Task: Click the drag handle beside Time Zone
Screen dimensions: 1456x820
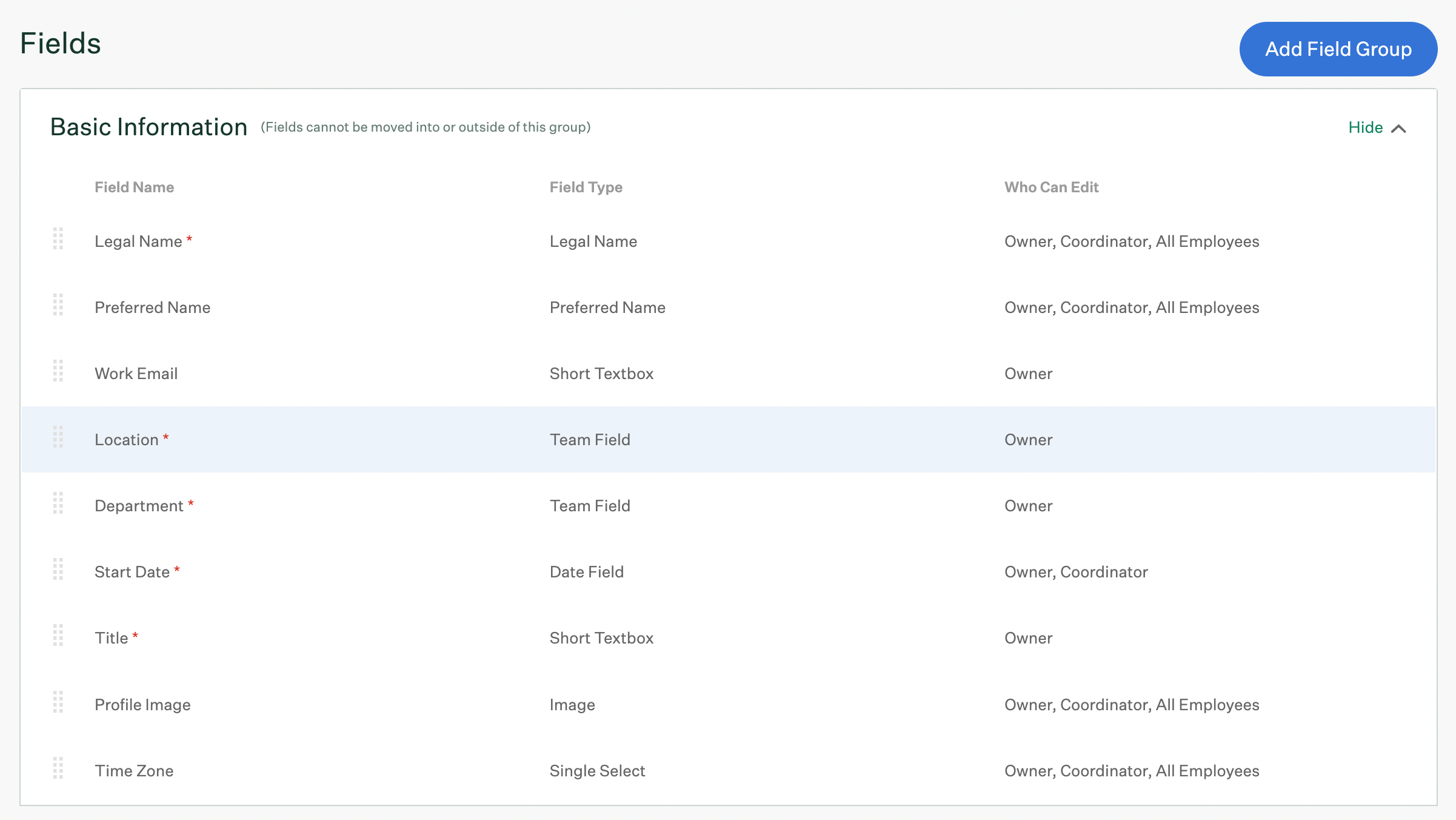Action: [x=58, y=768]
